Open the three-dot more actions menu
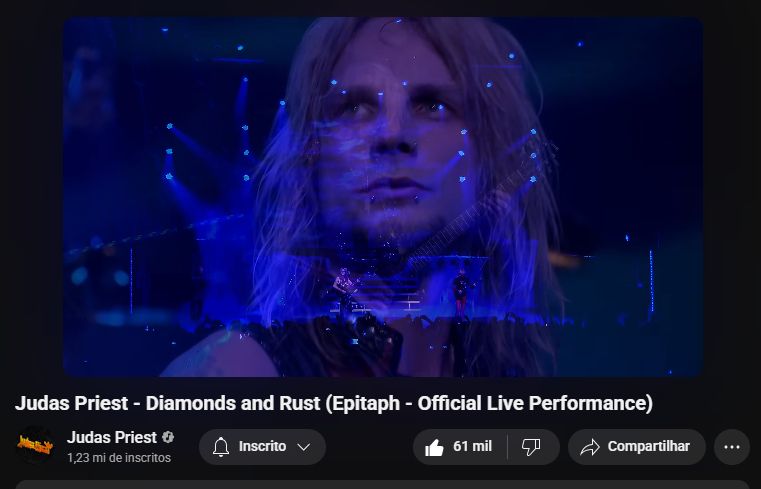The width and height of the screenshot is (761, 489). point(731,447)
